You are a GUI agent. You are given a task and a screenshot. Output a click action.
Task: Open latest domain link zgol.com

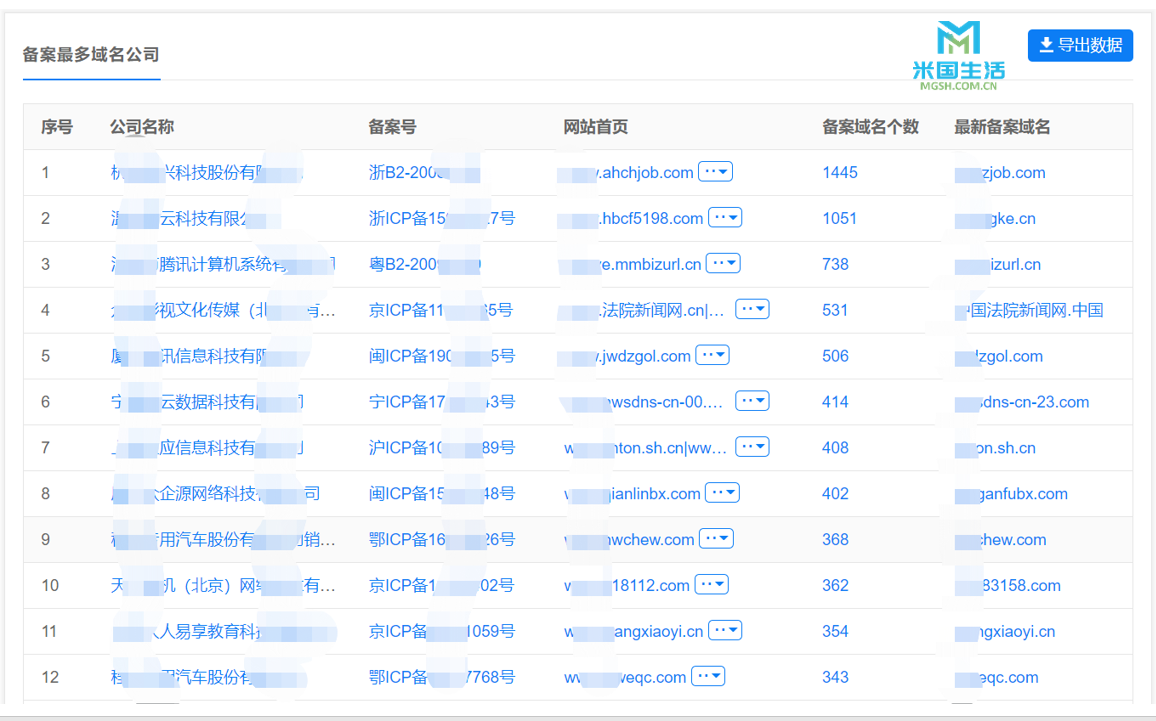(x=999, y=356)
